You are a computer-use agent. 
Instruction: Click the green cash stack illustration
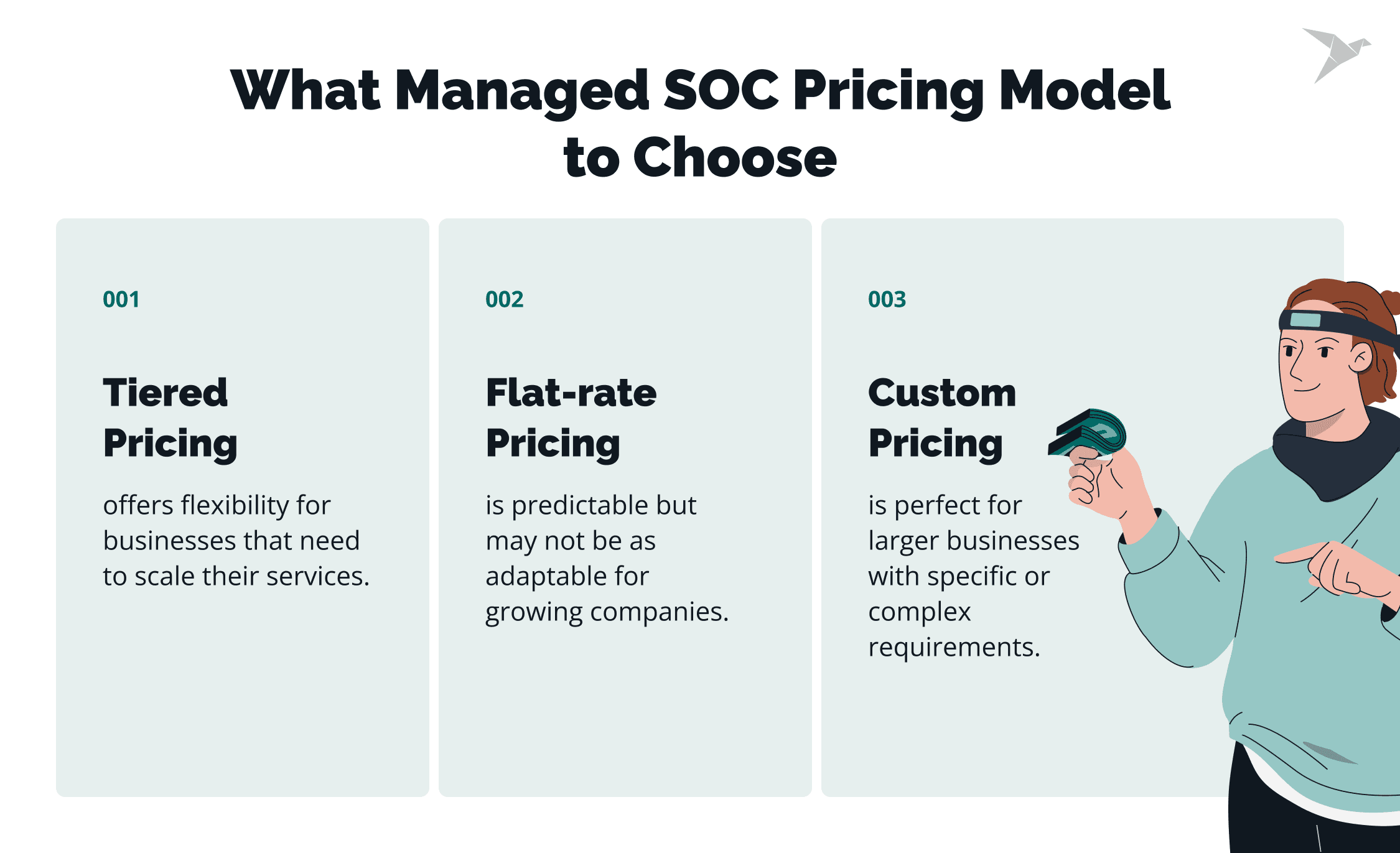[1089, 433]
